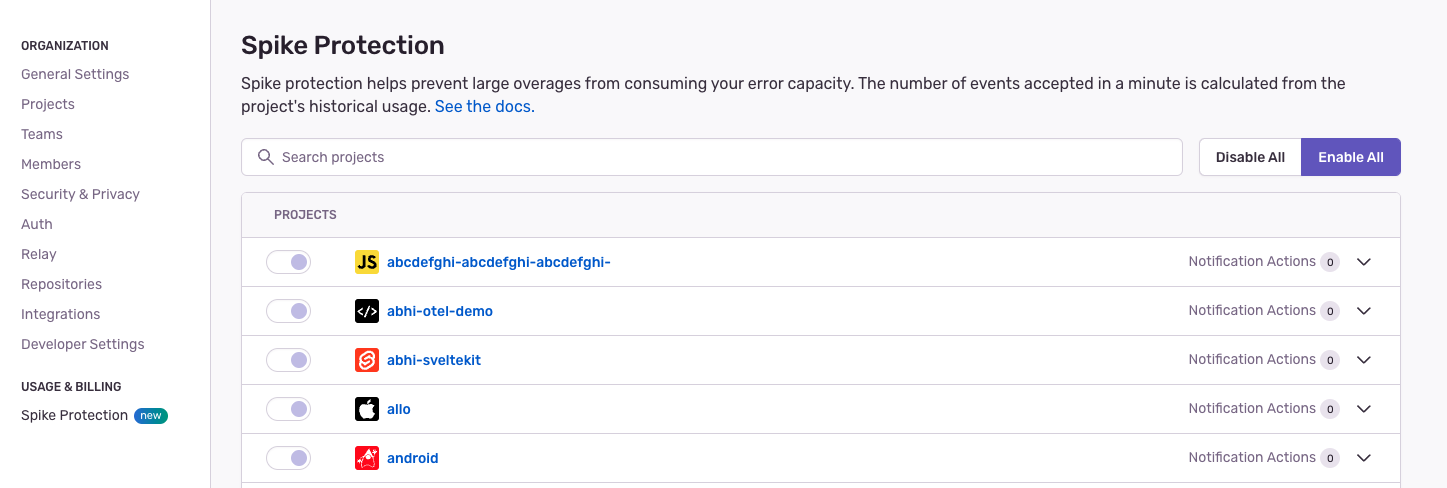This screenshot has width=1447, height=488.
Task: Expand the allo project notification actions
Action: [x=1363, y=409]
